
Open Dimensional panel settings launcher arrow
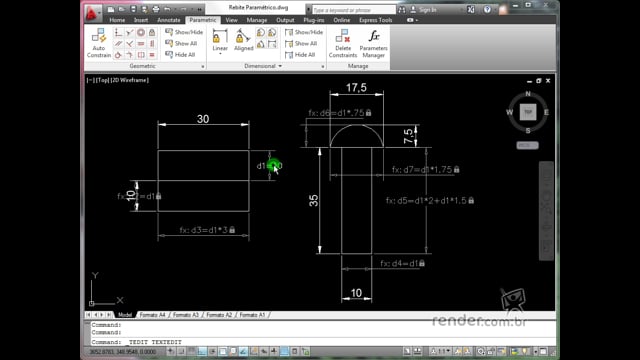coord(322,66)
